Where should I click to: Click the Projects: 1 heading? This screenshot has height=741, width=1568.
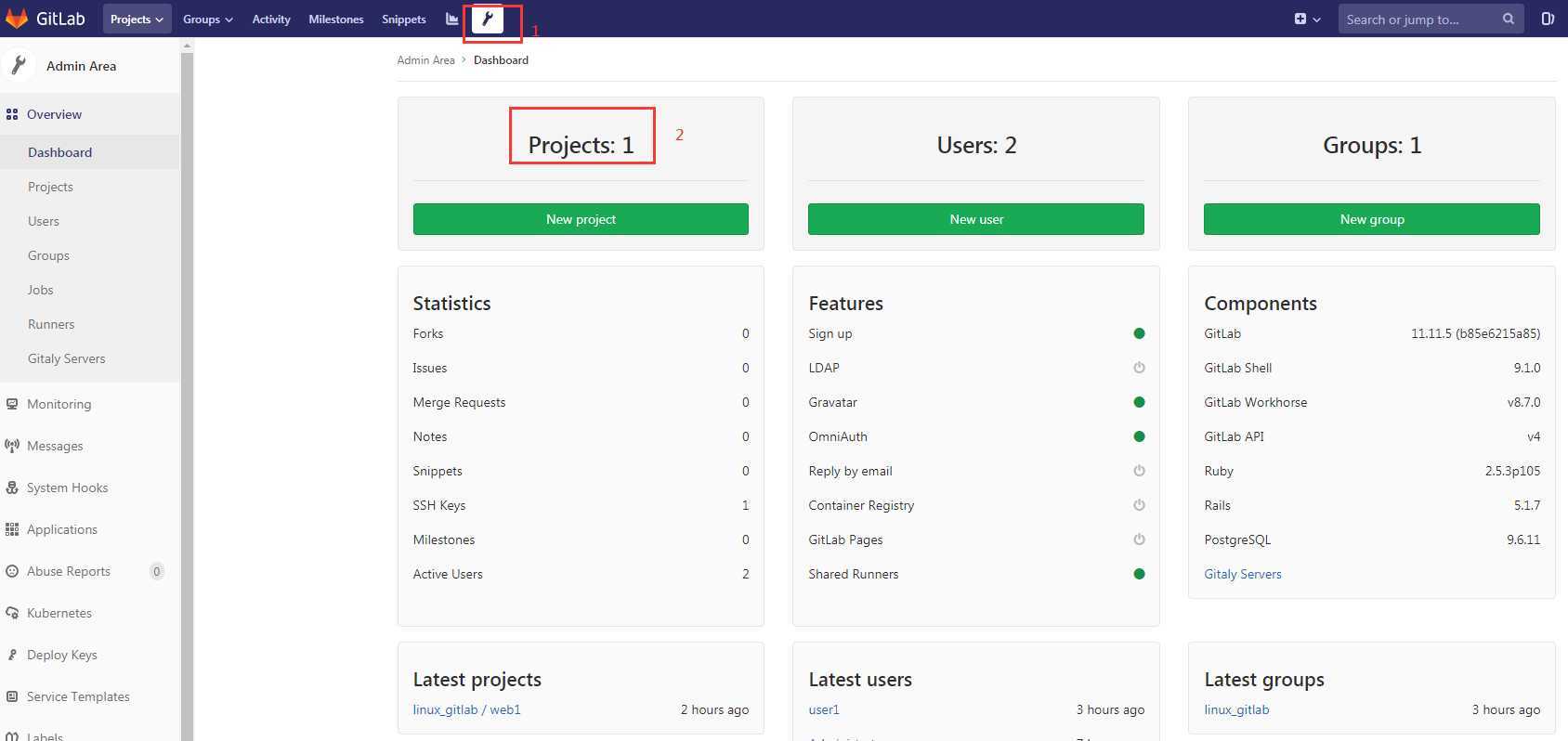(x=581, y=145)
